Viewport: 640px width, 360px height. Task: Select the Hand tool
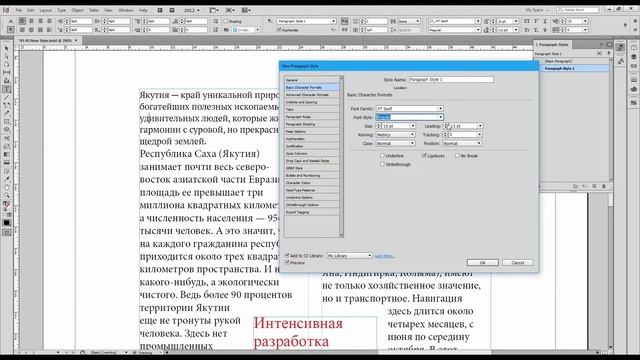point(7,187)
